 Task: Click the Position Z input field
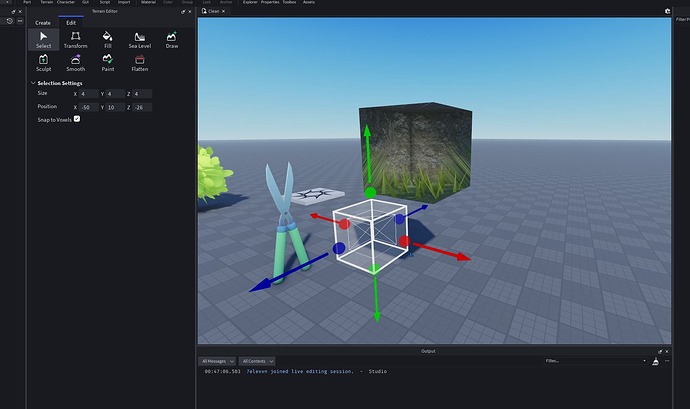[x=142, y=107]
